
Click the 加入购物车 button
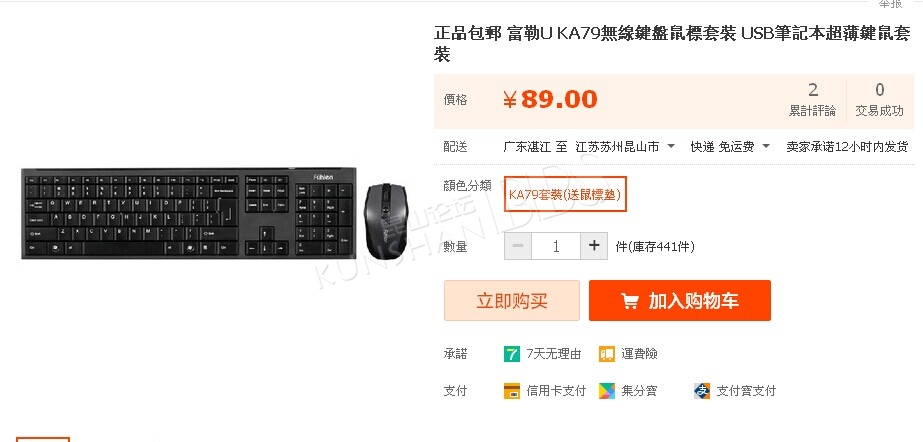680,301
